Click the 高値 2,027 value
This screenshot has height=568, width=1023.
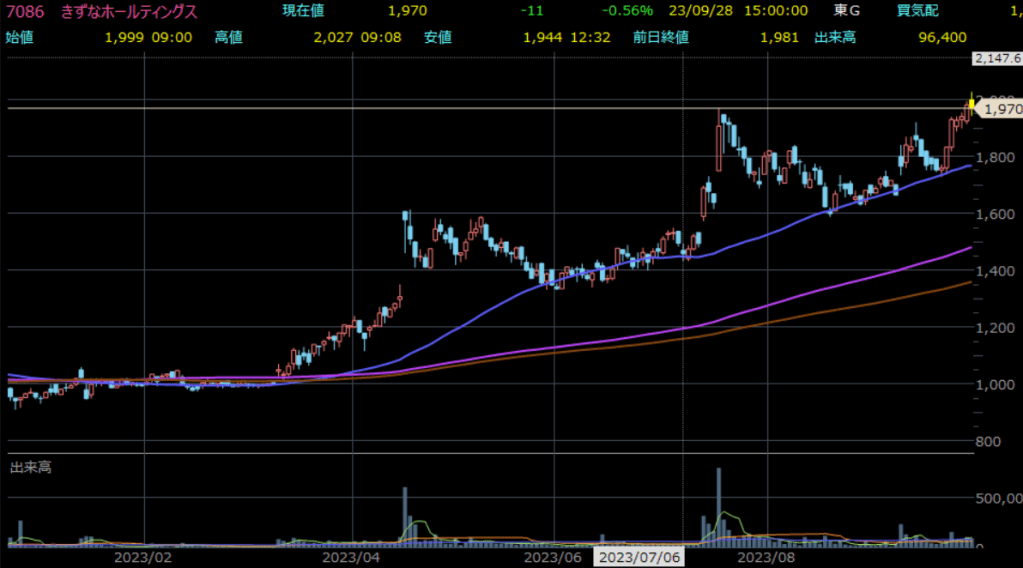coord(334,38)
